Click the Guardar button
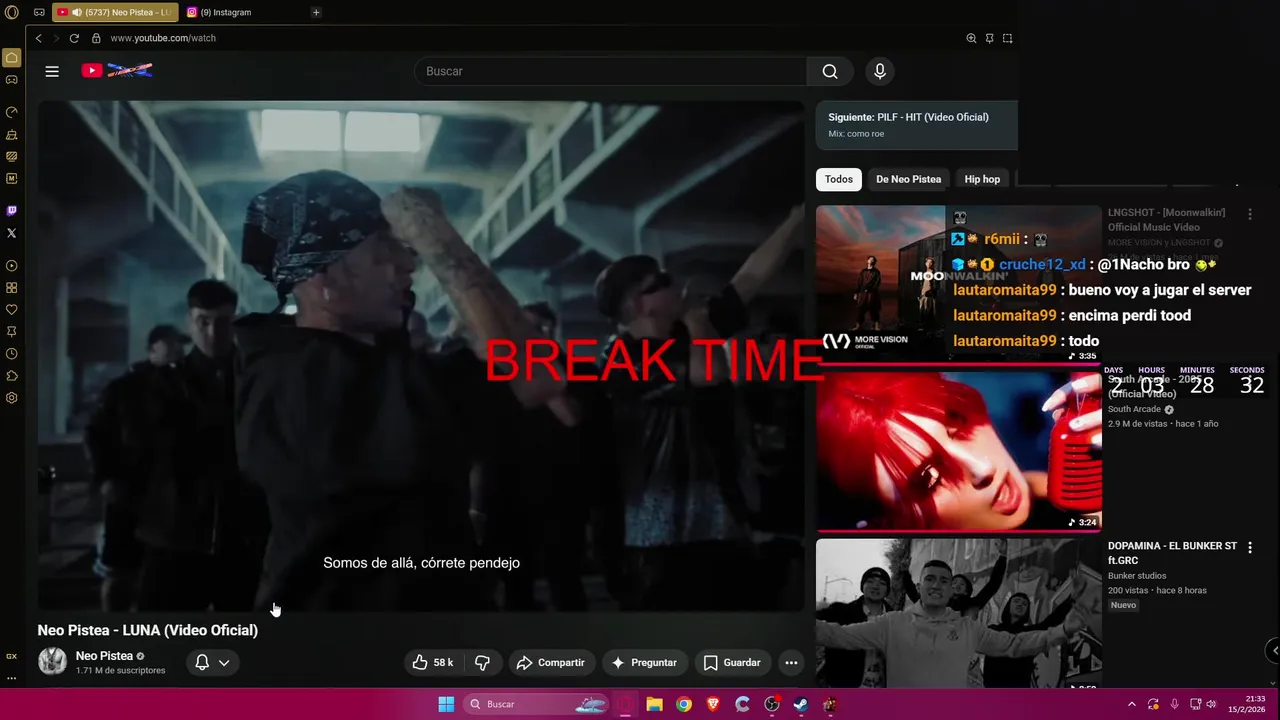This screenshot has width=1280, height=720. pyautogui.click(x=732, y=662)
